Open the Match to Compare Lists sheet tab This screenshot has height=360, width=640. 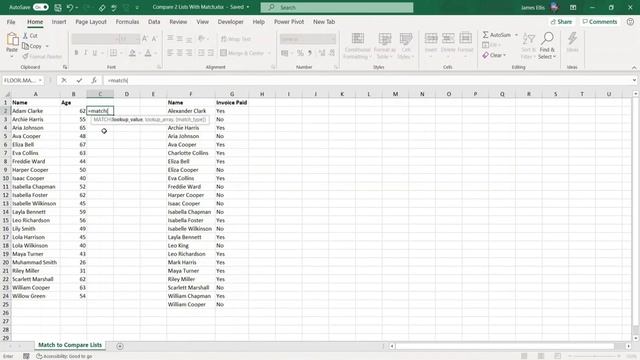point(70,345)
